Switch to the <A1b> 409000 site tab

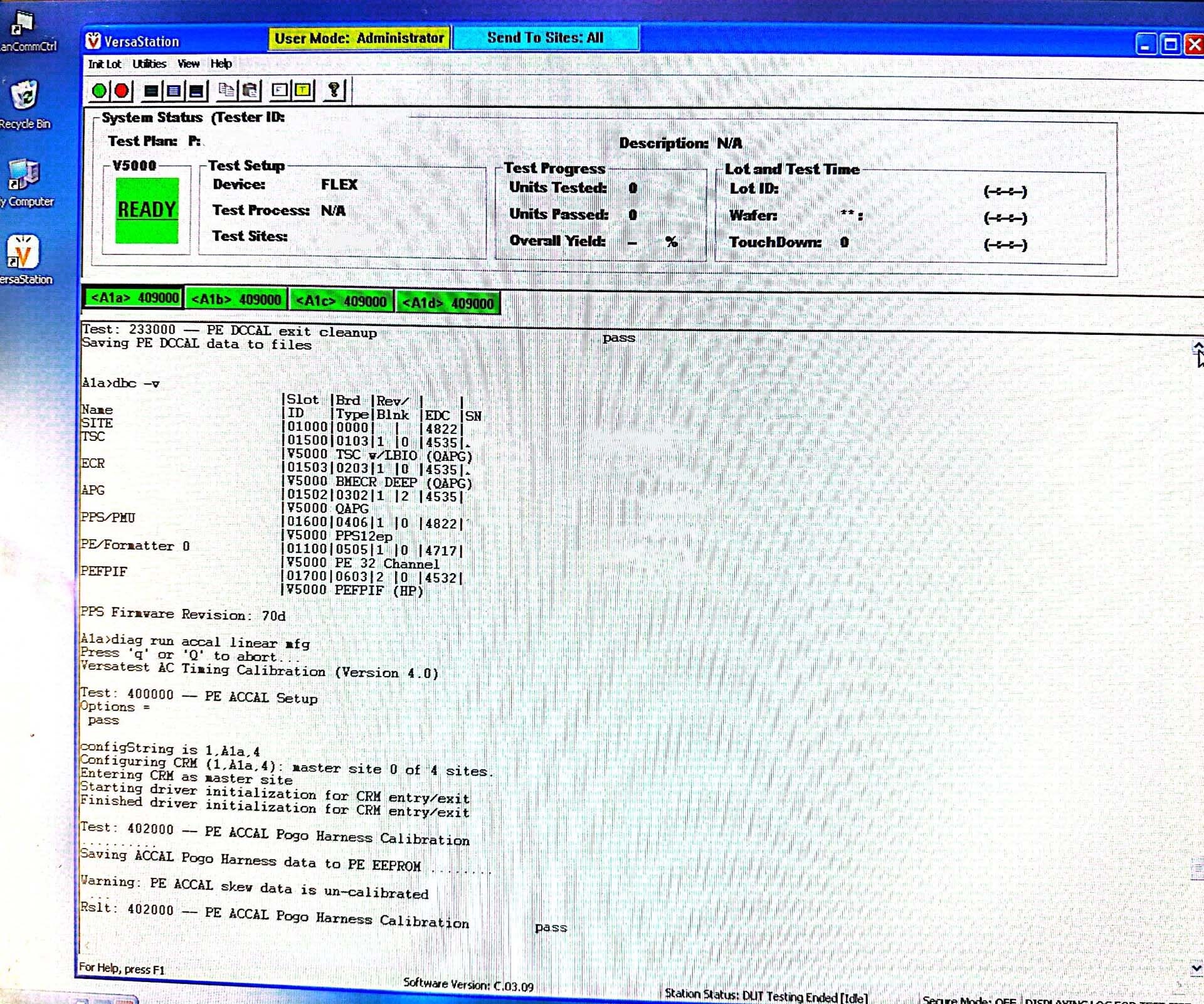[236, 300]
